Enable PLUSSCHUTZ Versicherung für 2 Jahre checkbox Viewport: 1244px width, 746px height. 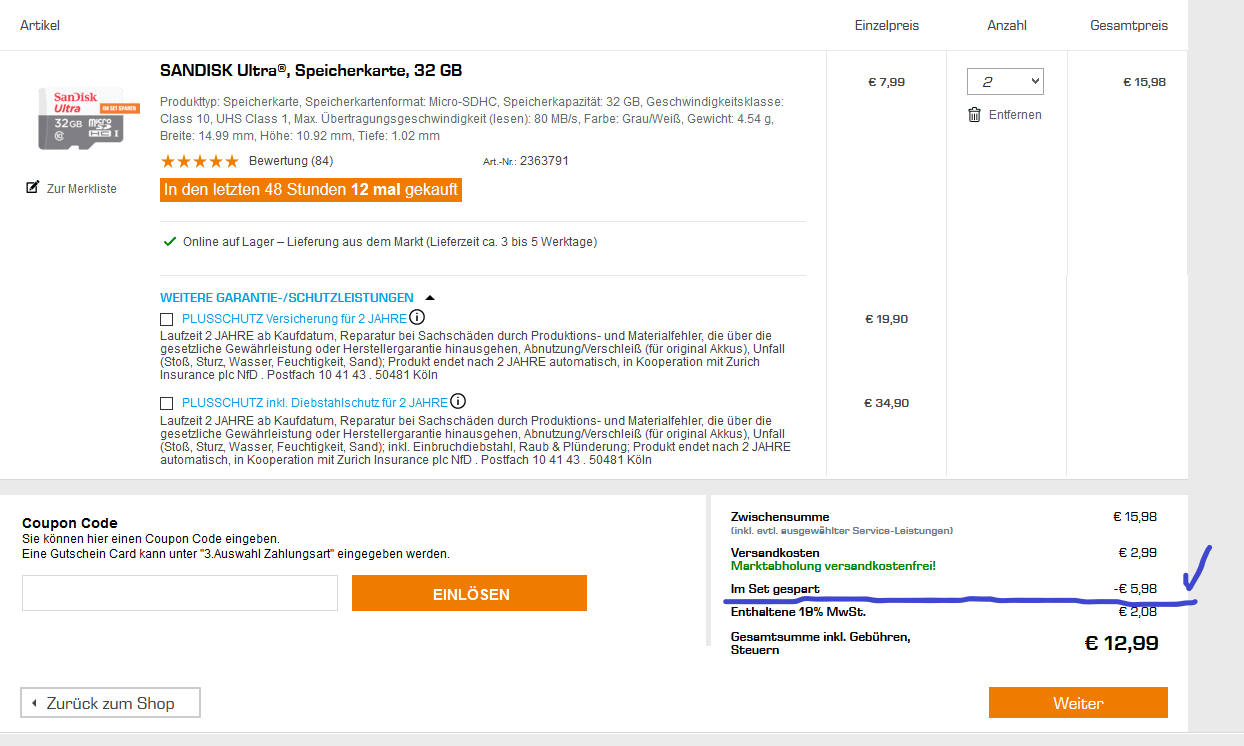point(167,319)
